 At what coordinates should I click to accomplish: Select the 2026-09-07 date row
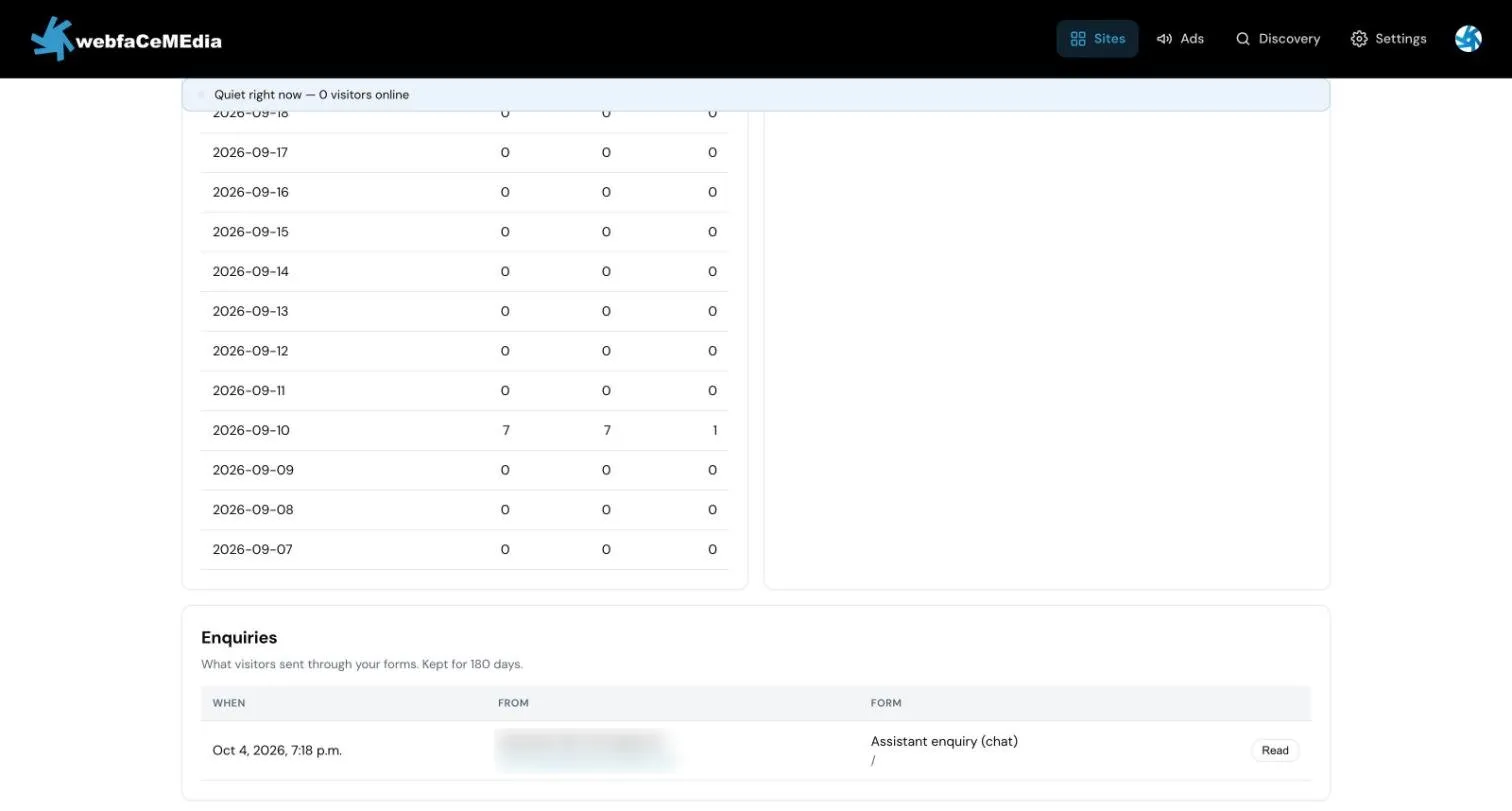coord(464,549)
